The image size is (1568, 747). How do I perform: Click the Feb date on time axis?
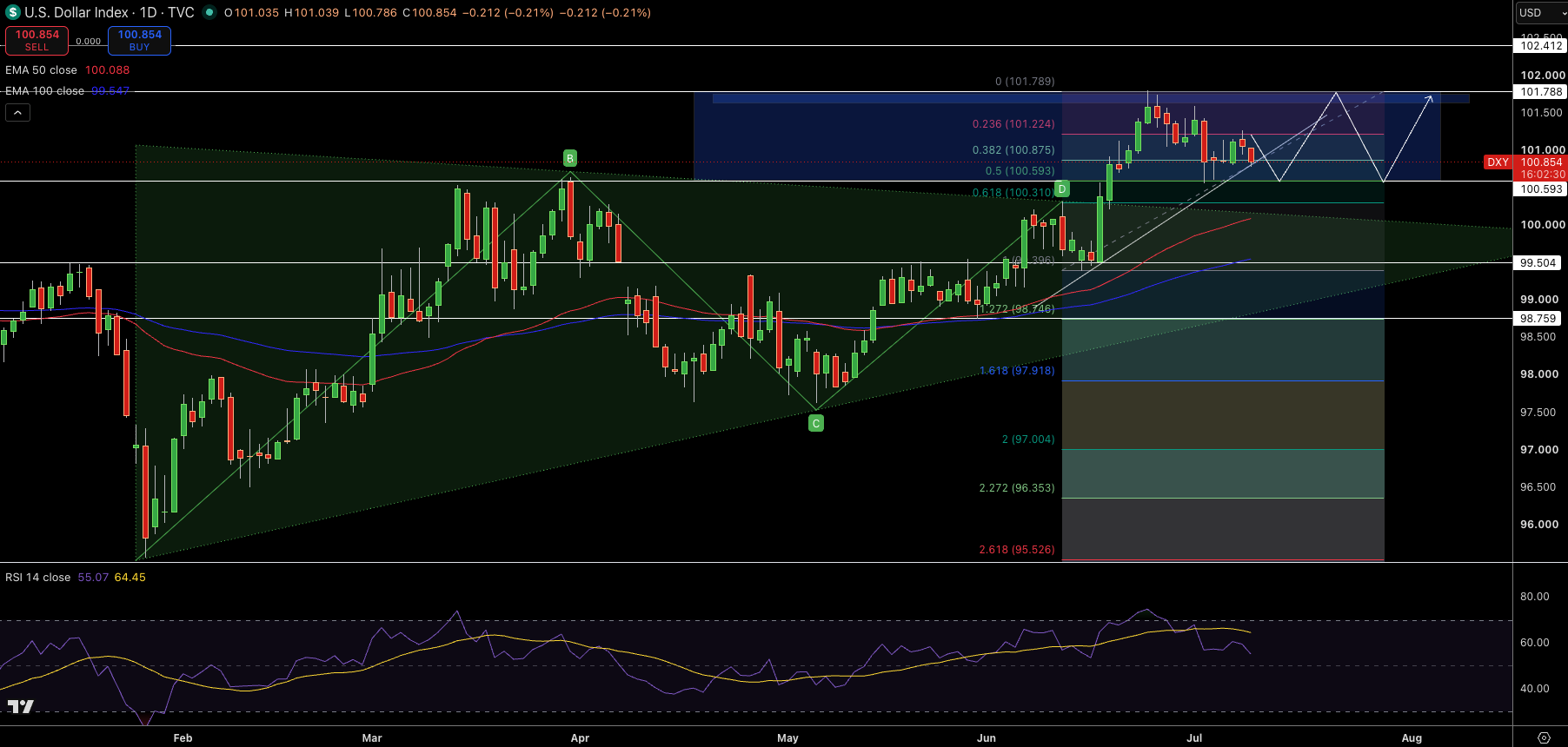tap(183, 738)
